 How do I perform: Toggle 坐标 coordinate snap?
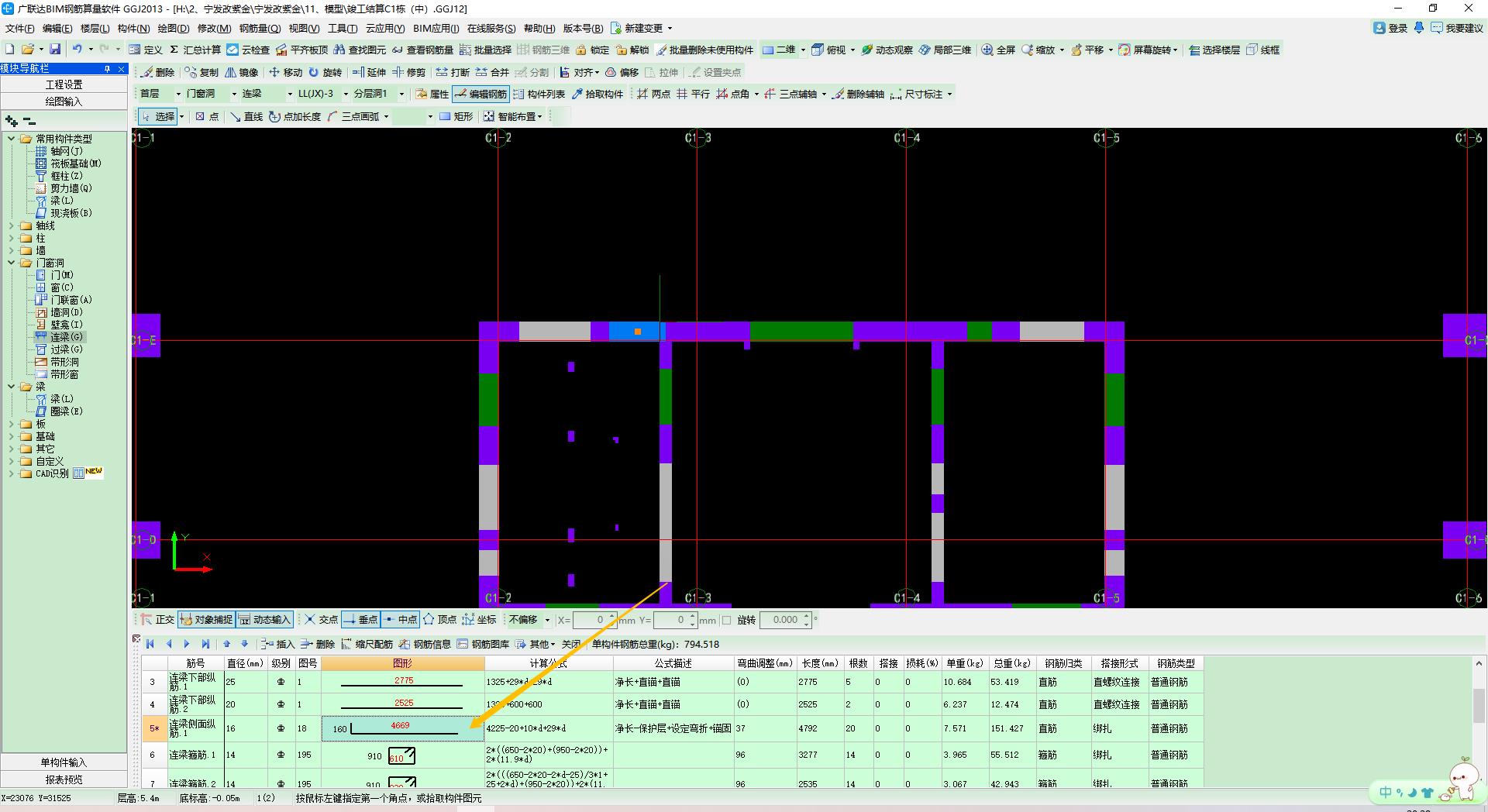pos(480,619)
